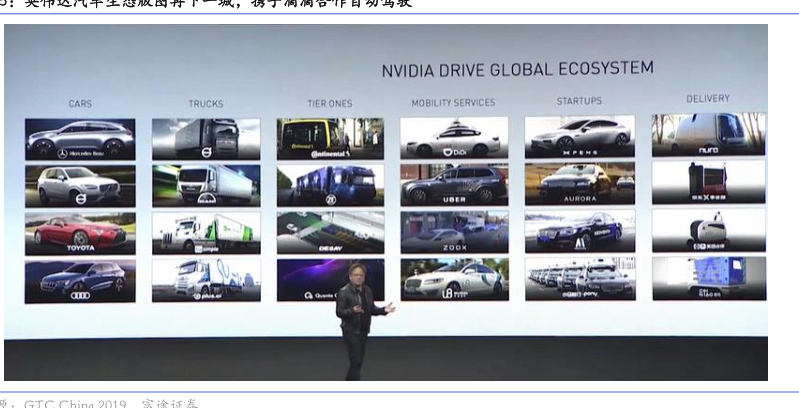
Task: Click the red delivery robot thumbnail below nuro
Action: [708, 182]
